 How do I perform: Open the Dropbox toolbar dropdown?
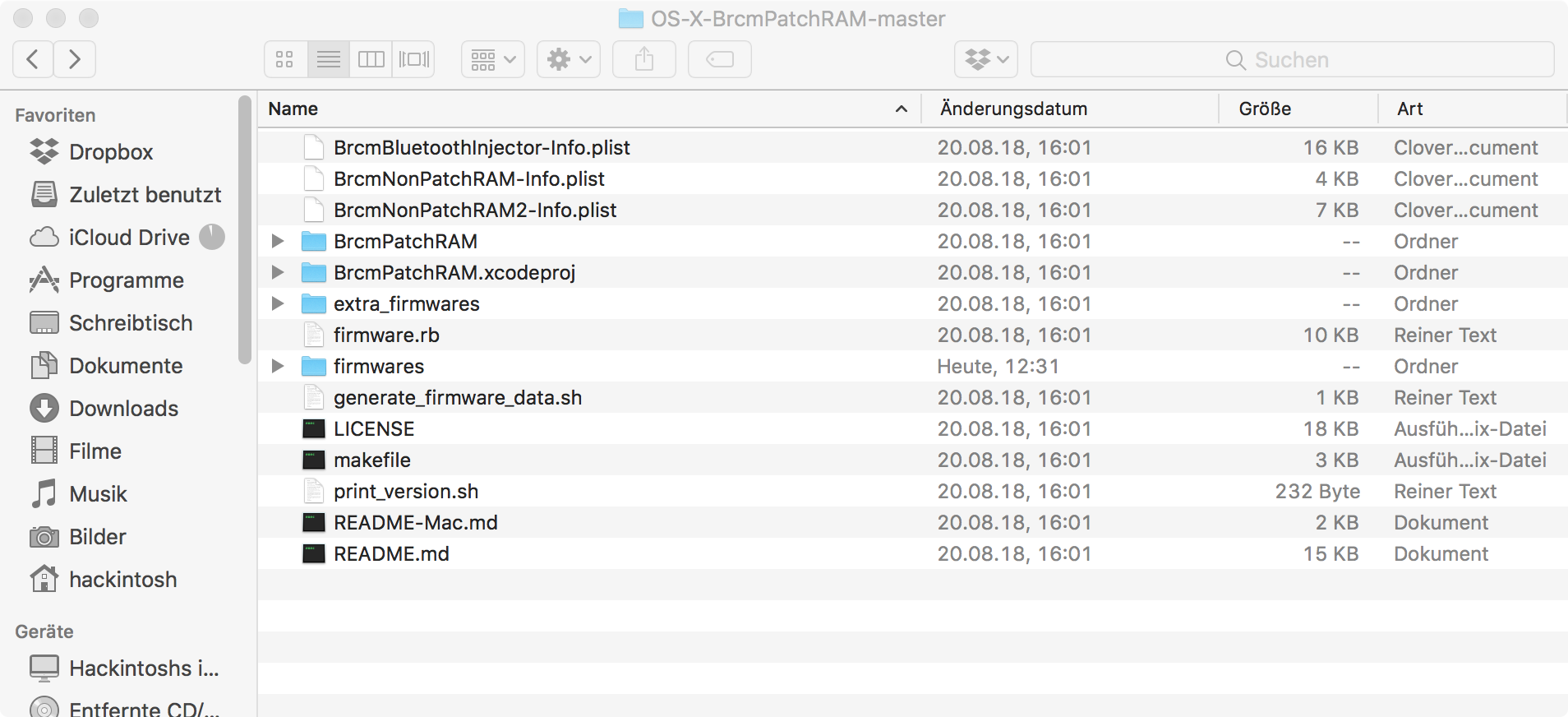[986, 59]
